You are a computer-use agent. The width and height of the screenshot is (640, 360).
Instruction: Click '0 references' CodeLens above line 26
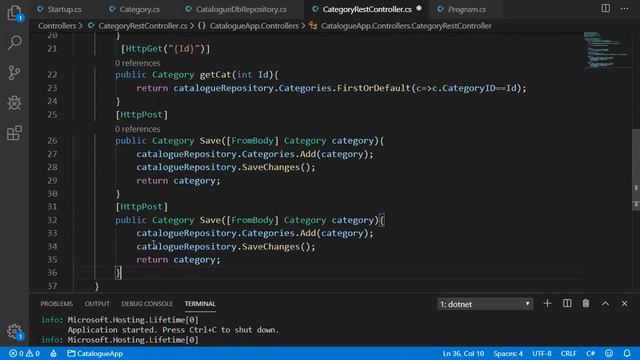(x=138, y=129)
